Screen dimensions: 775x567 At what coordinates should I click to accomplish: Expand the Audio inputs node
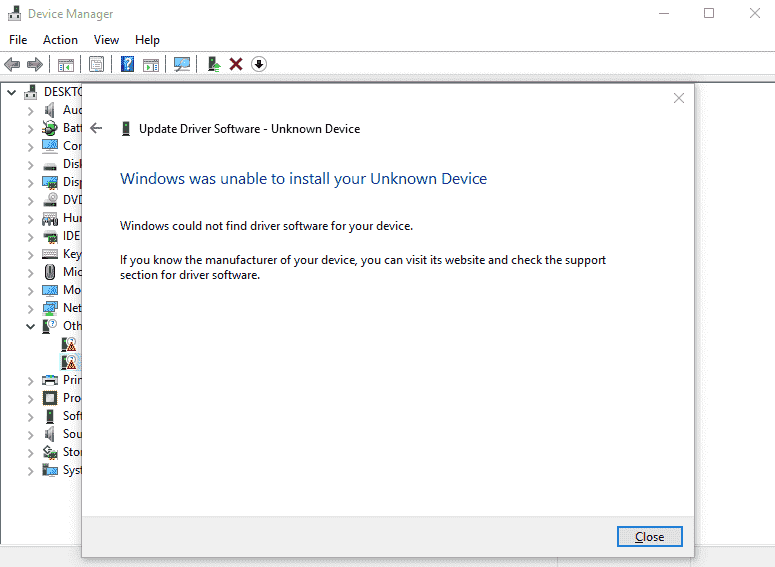31,111
